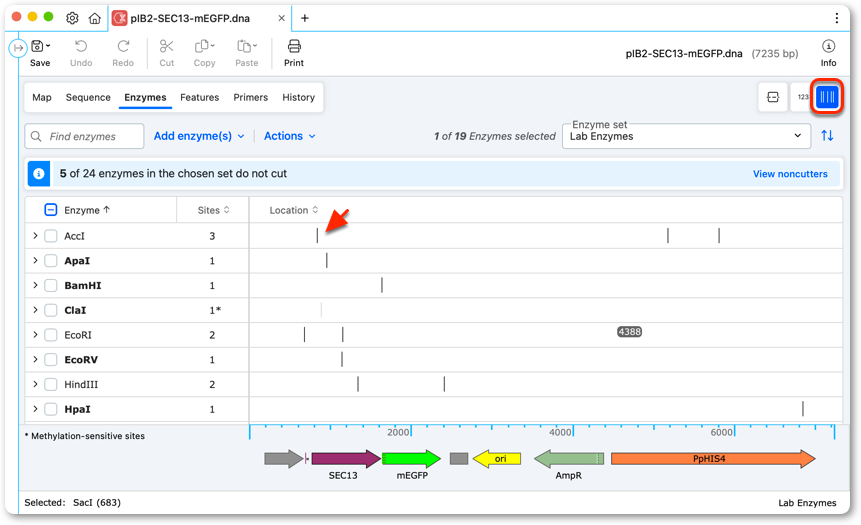861x525 pixels.
Task: Open the Enzyme set Lab Enzymes dropdown
Action: (x=686, y=136)
